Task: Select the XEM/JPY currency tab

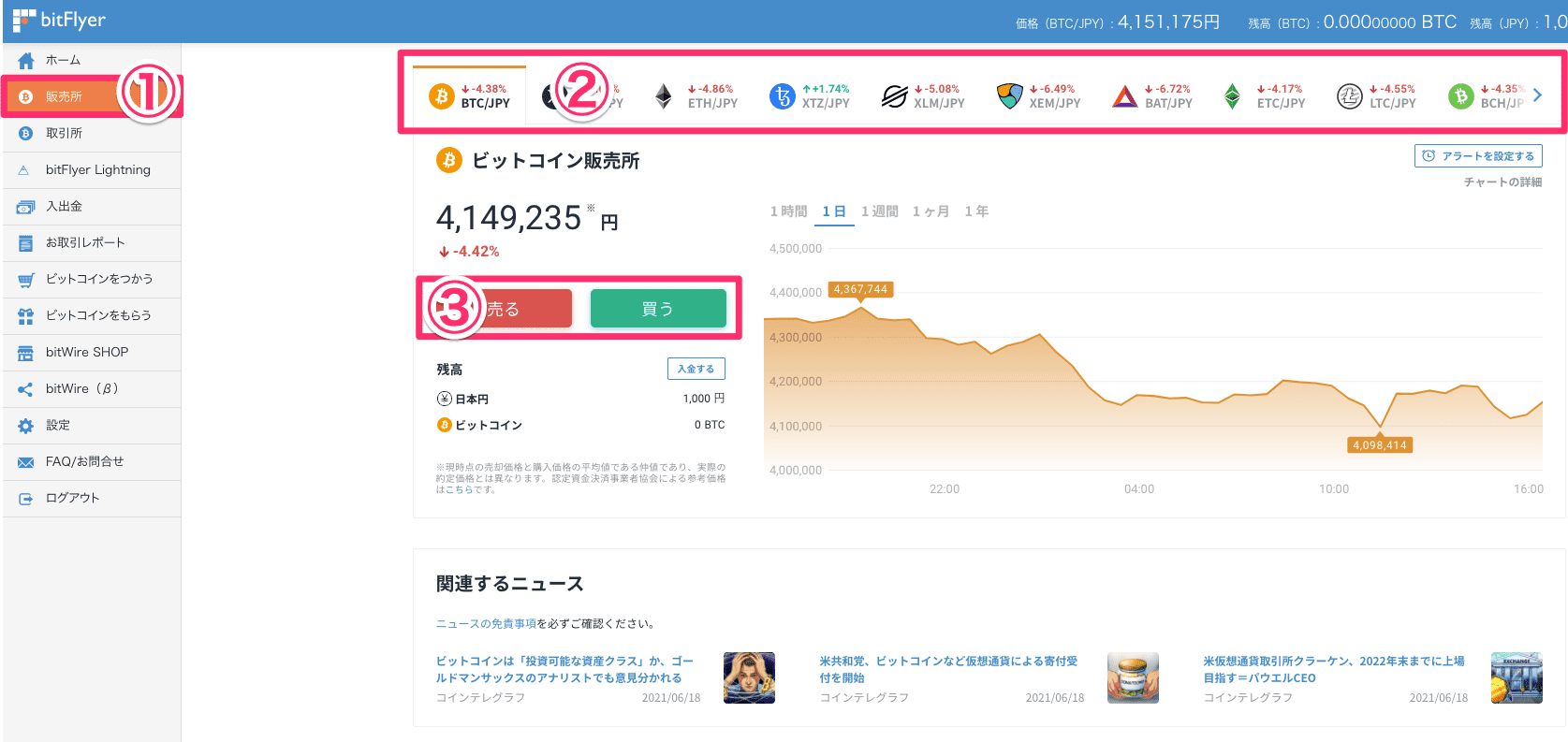Action: pos(1037,95)
